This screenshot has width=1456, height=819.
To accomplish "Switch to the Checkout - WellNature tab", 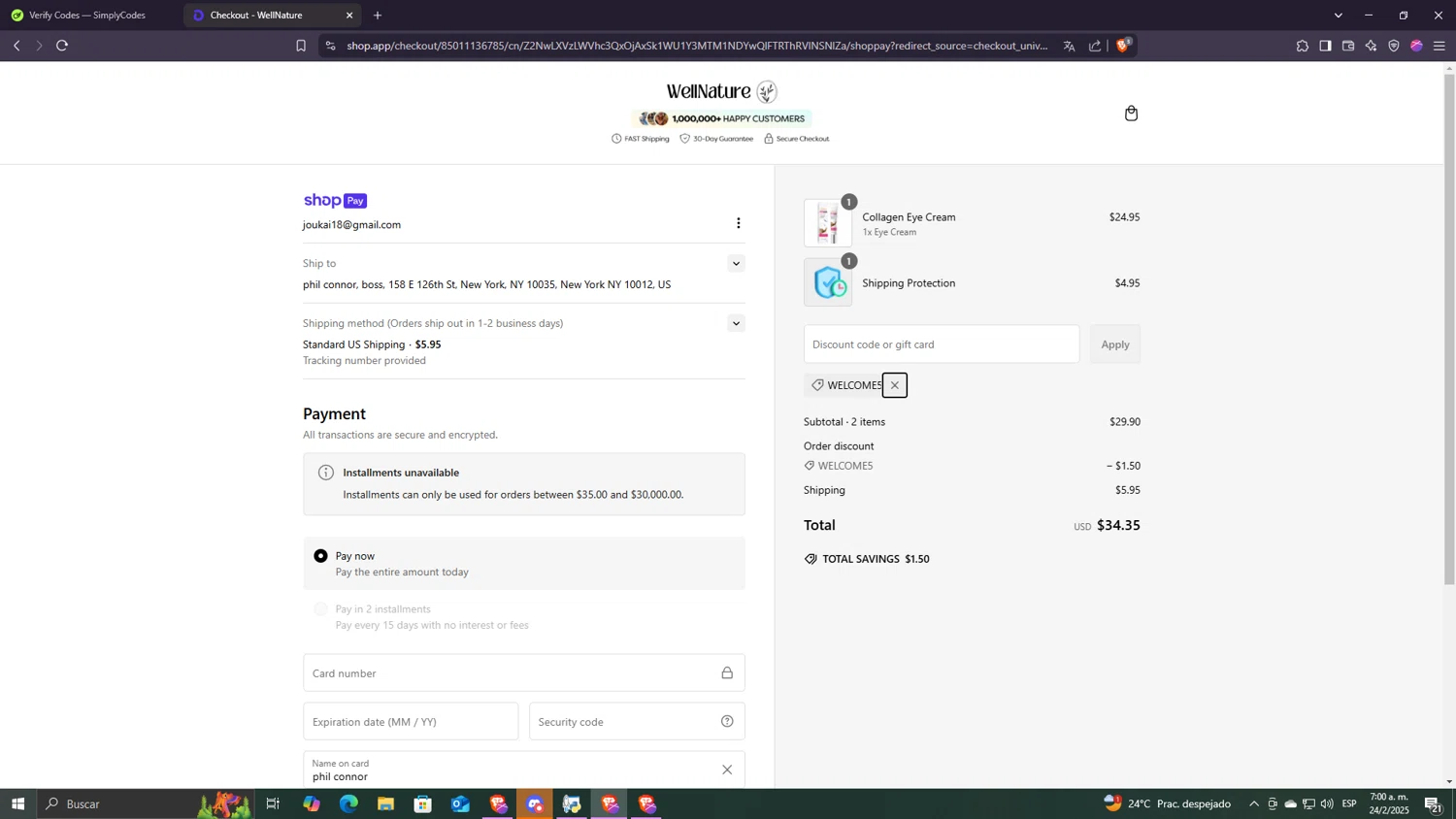I will [272, 16].
